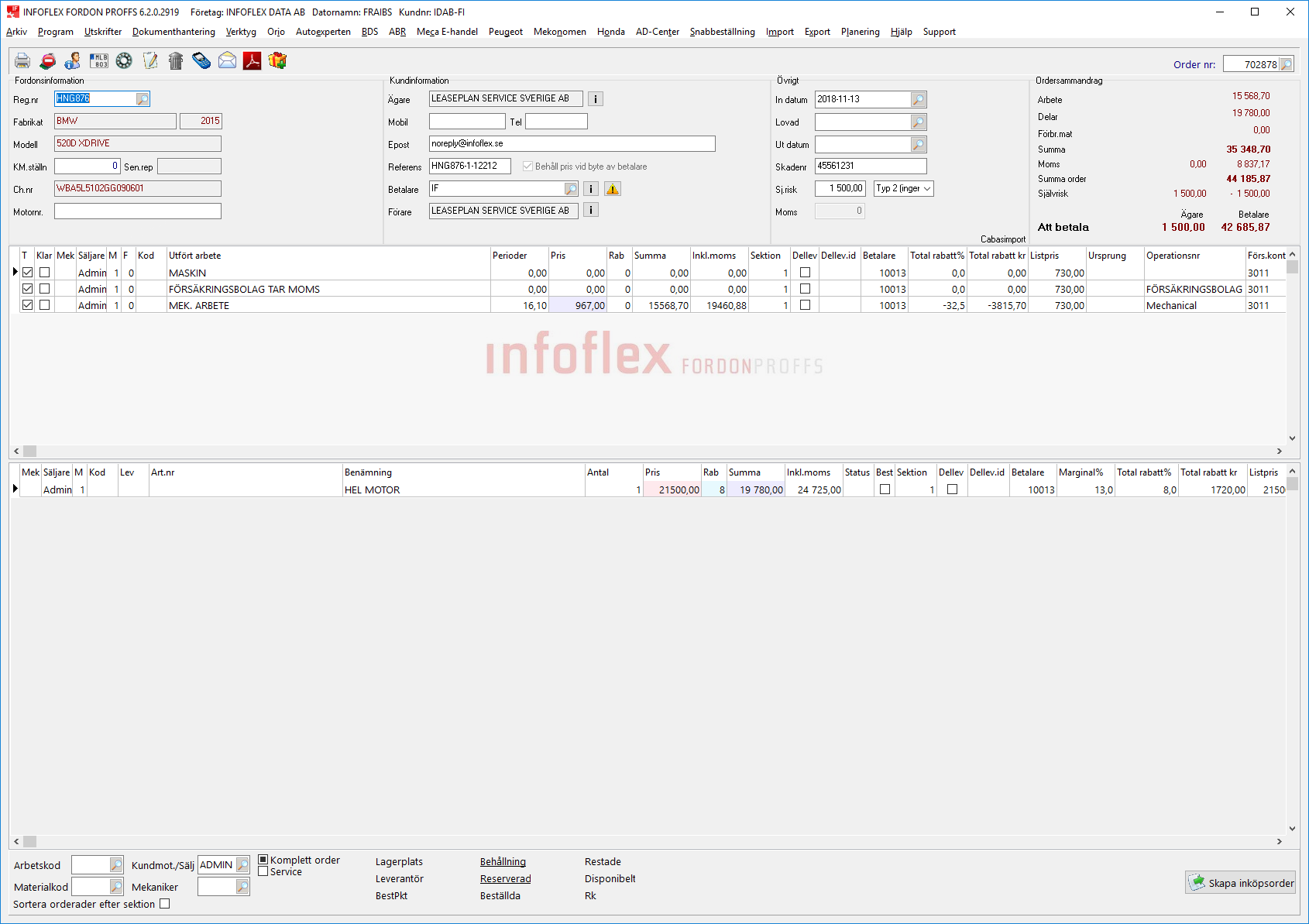Viewport: 1309px width, 924px height.
Task: Toggle Komplett order checkbox
Action: click(263, 860)
